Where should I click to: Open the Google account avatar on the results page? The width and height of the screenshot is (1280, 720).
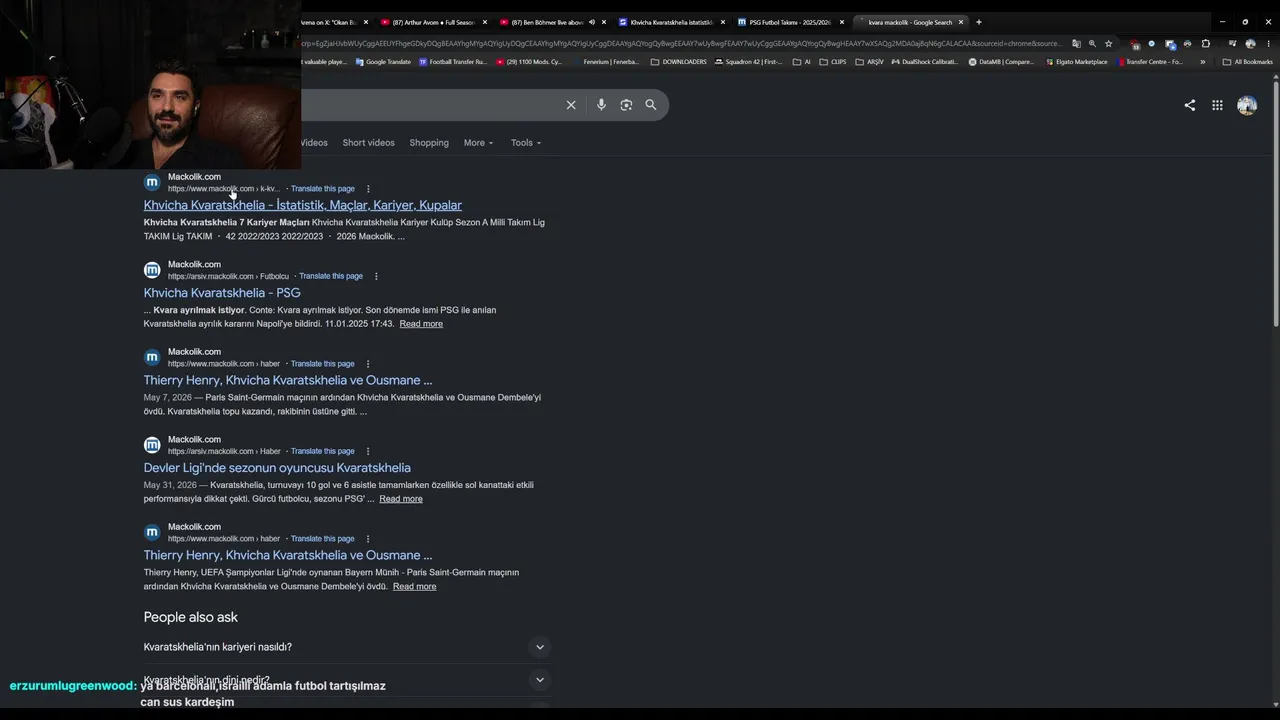pyautogui.click(x=1247, y=105)
